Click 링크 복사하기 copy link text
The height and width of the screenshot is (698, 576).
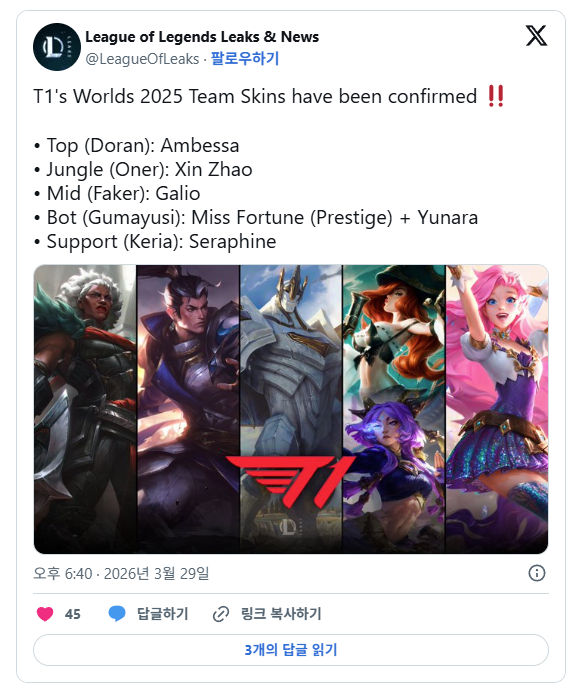coord(281,614)
